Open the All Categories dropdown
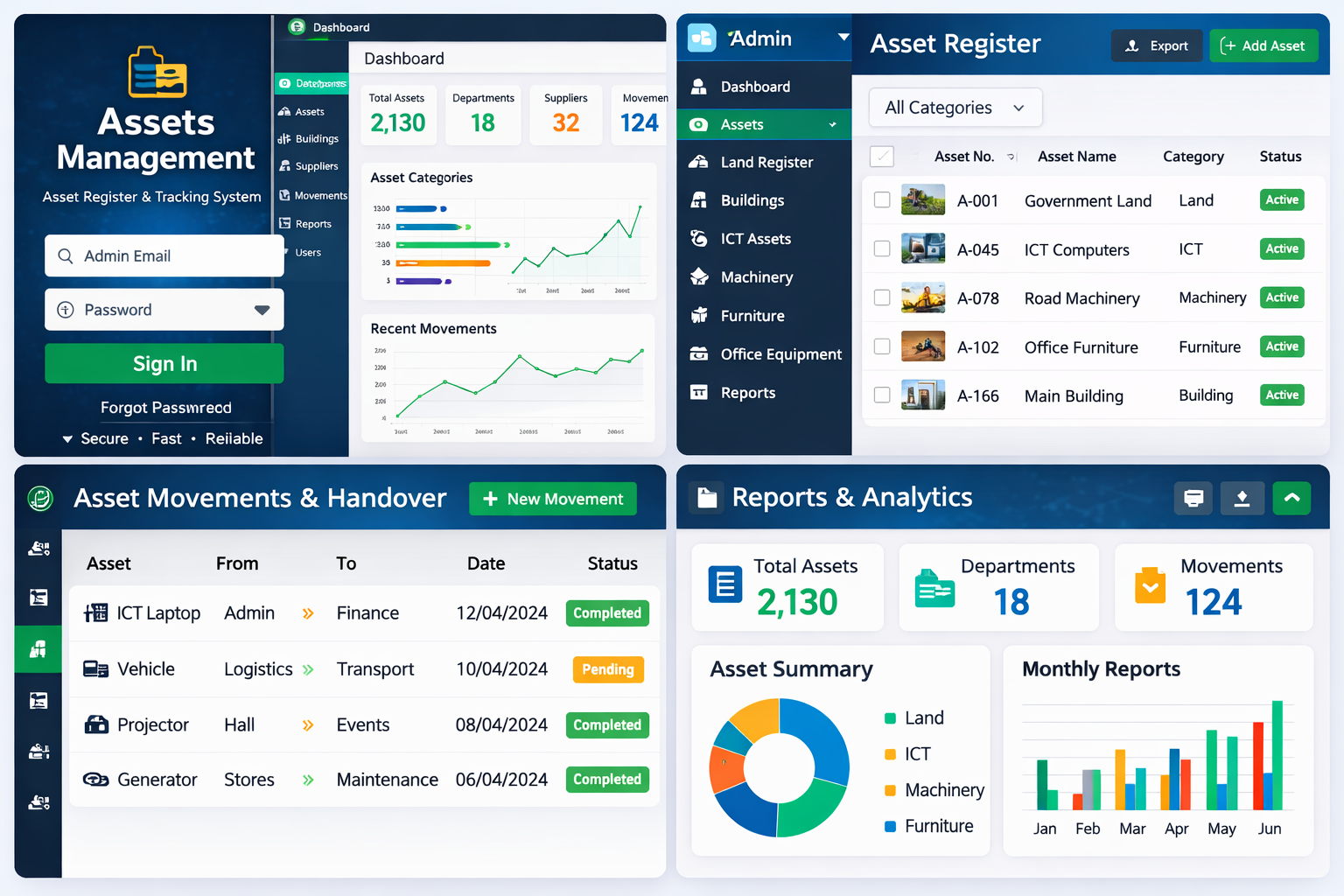 [955, 107]
